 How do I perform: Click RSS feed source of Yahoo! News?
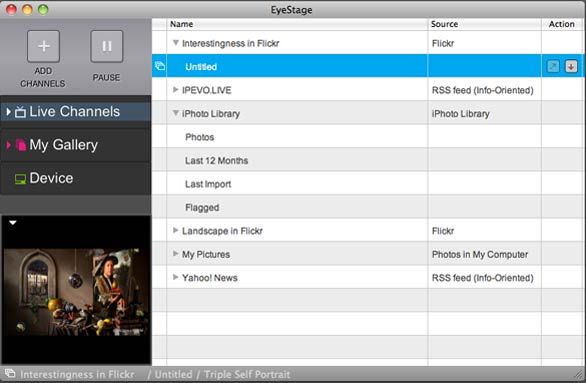(x=482, y=278)
